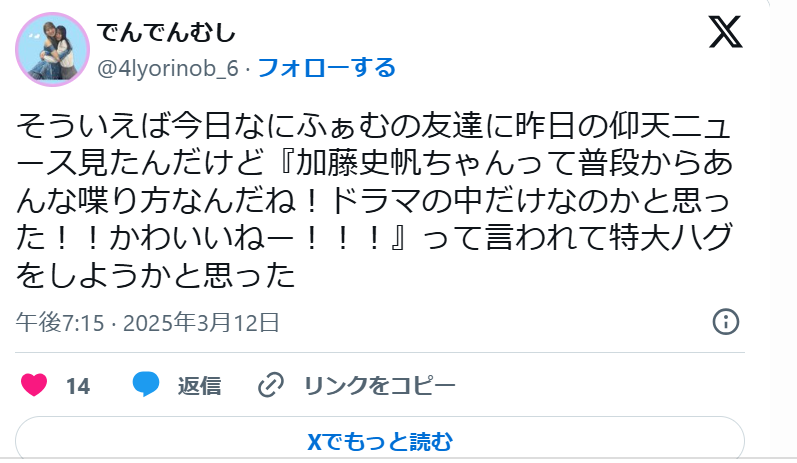The width and height of the screenshot is (797, 463).
Task: Click the like count 14
Action: pyautogui.click(x=78, y=386)
